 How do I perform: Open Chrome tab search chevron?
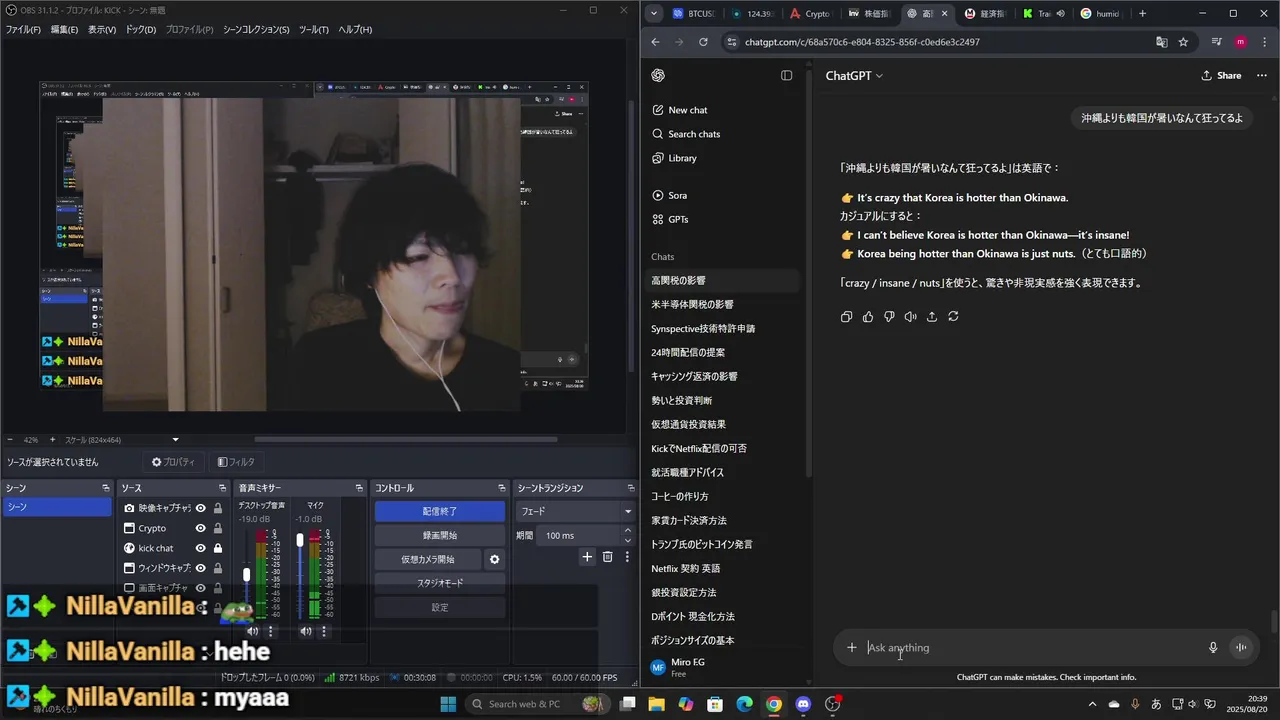point(654,14)
